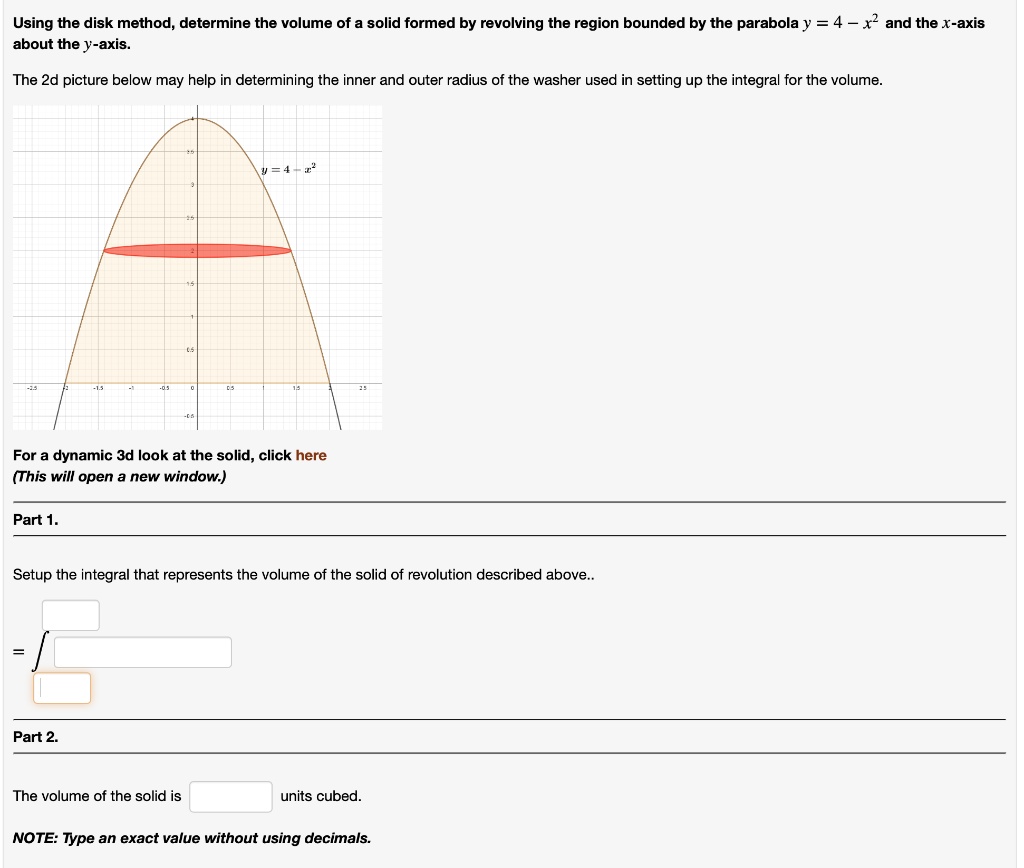Screen dimensions: 1024x868
Task: Click the integrand input field next to the integral
Action: [x=142, y=651]
